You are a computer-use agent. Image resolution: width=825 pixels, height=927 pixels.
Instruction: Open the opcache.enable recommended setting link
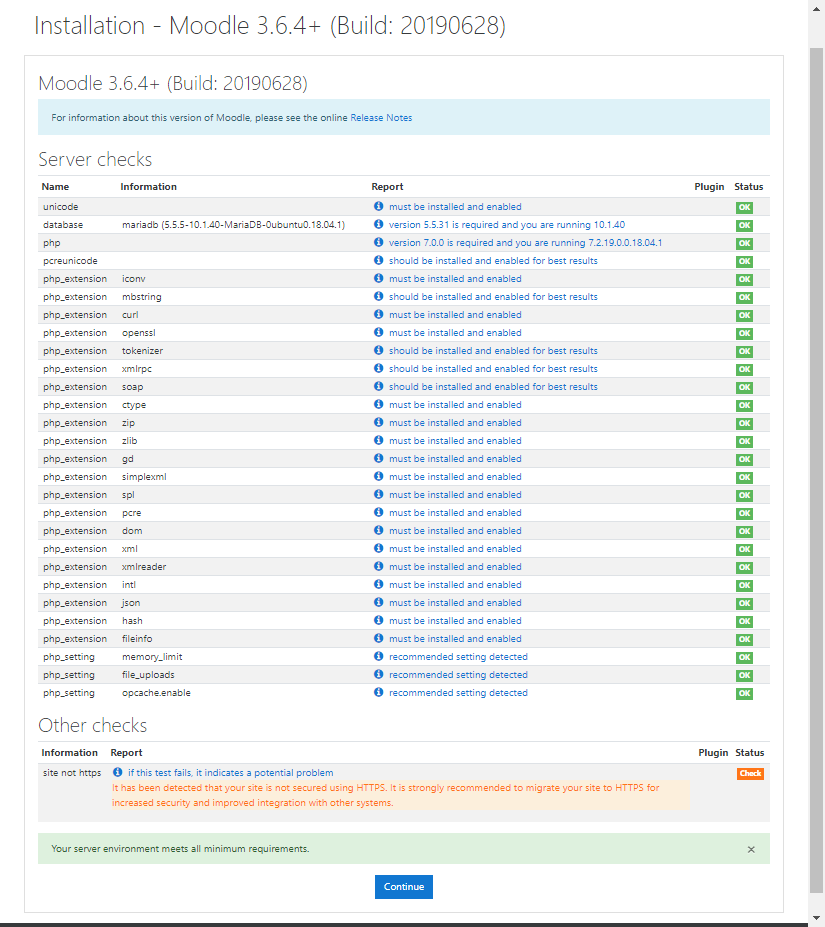(x=458, y=692)
